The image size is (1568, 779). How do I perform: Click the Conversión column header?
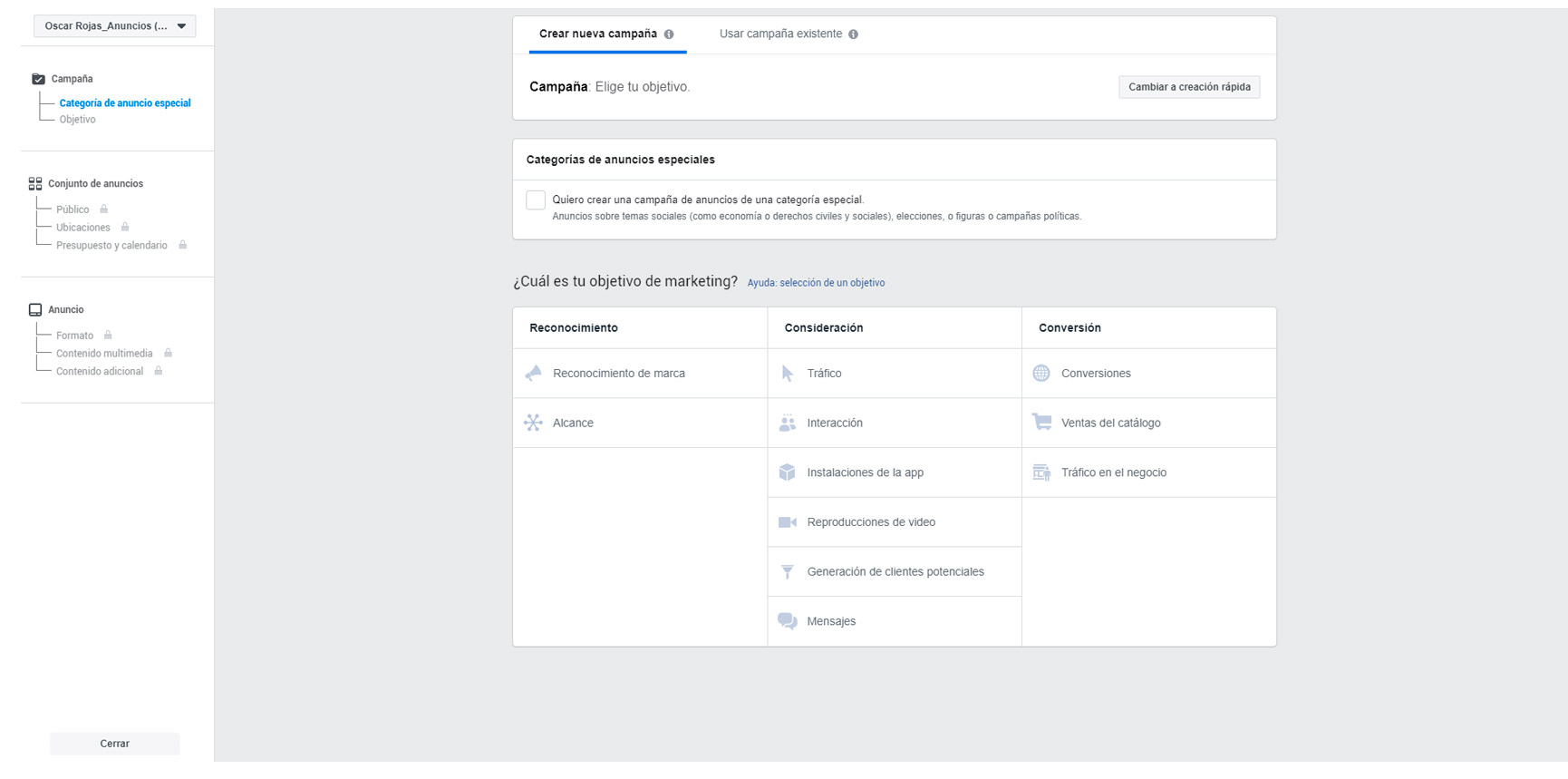pos(1070,328)
